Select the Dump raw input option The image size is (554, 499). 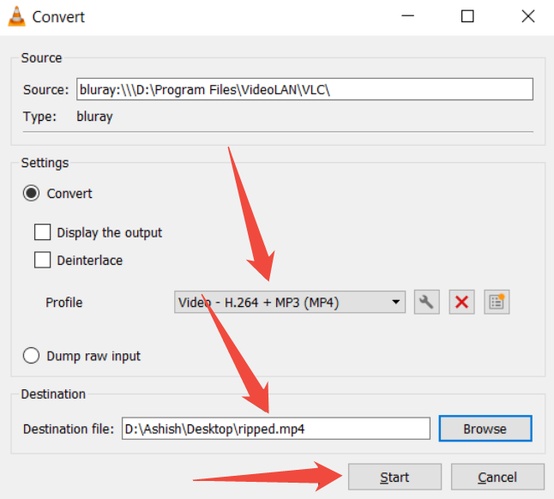coord(31,356)
